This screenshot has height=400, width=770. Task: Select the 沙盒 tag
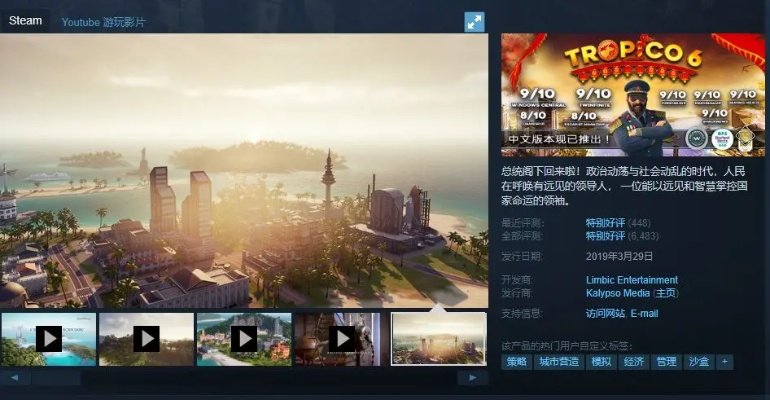click(x=699, y=362)
